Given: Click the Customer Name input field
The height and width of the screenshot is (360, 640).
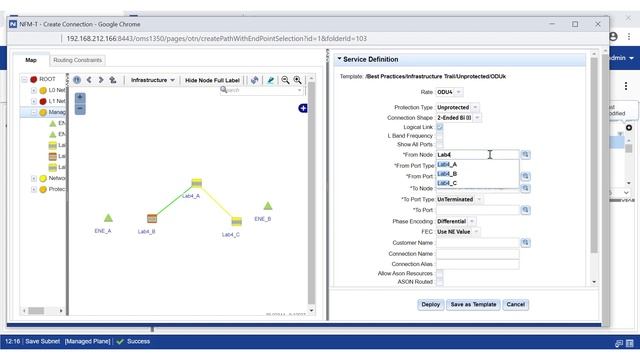Looking at the screenshot, I should (x=478, y=242).
